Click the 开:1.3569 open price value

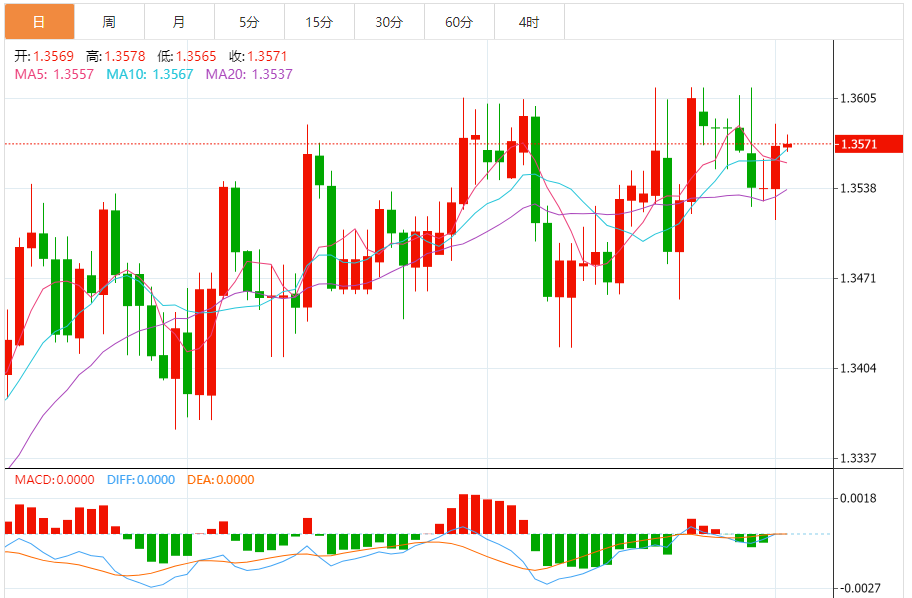tap(44, 56)
